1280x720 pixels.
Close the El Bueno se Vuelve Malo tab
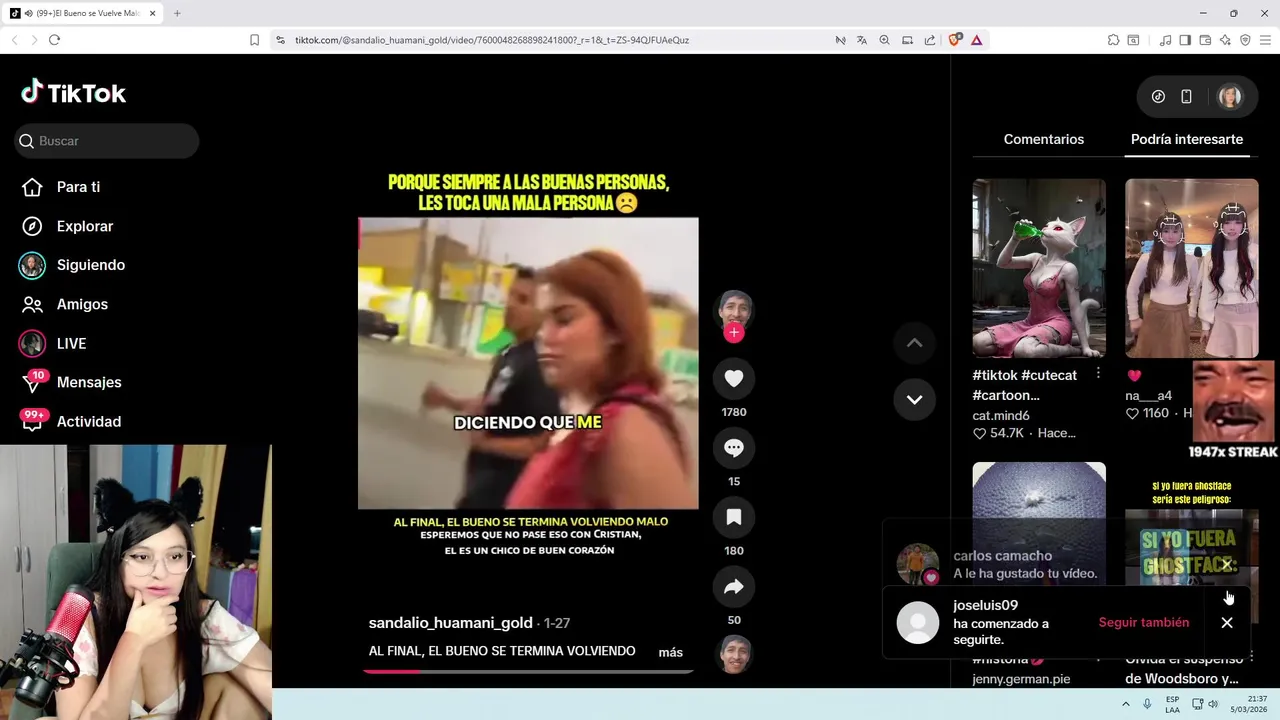coord(153,13)
